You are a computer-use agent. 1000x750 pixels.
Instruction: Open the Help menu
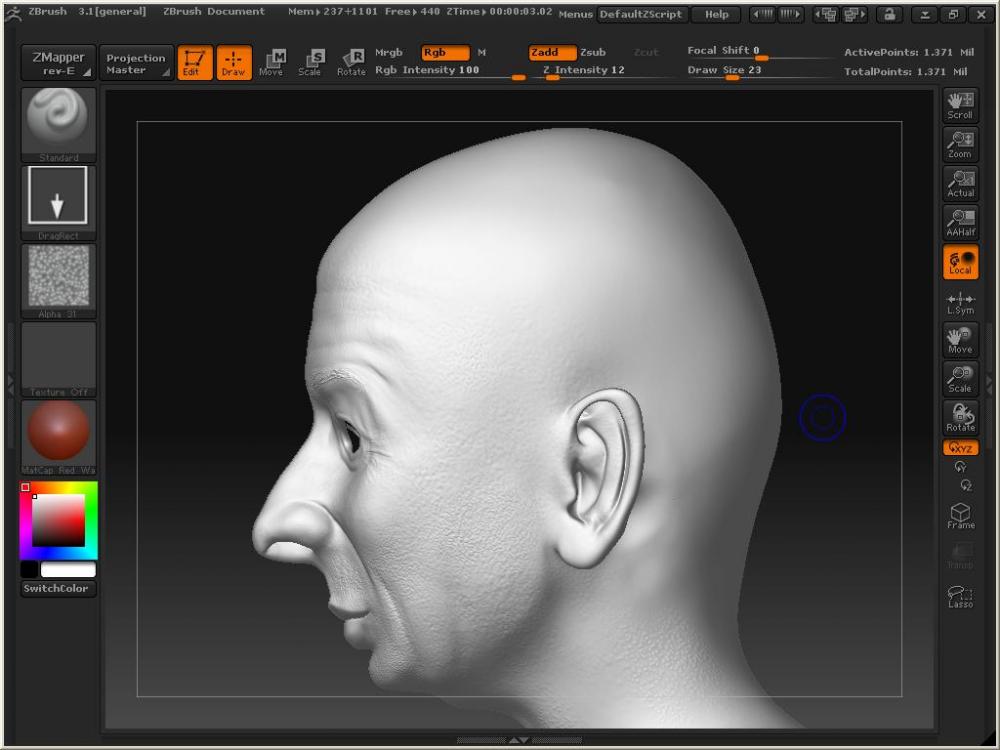tap(716, 15)
